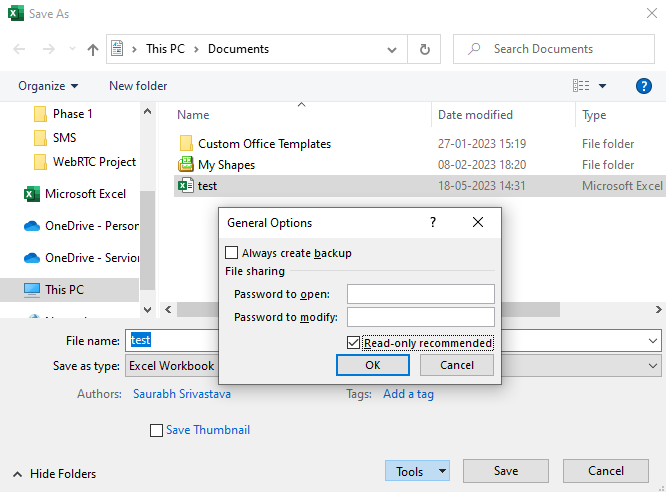Viewport: 666px width, 492px height.
Task: Close the Save As window
Action: point(652,13)
